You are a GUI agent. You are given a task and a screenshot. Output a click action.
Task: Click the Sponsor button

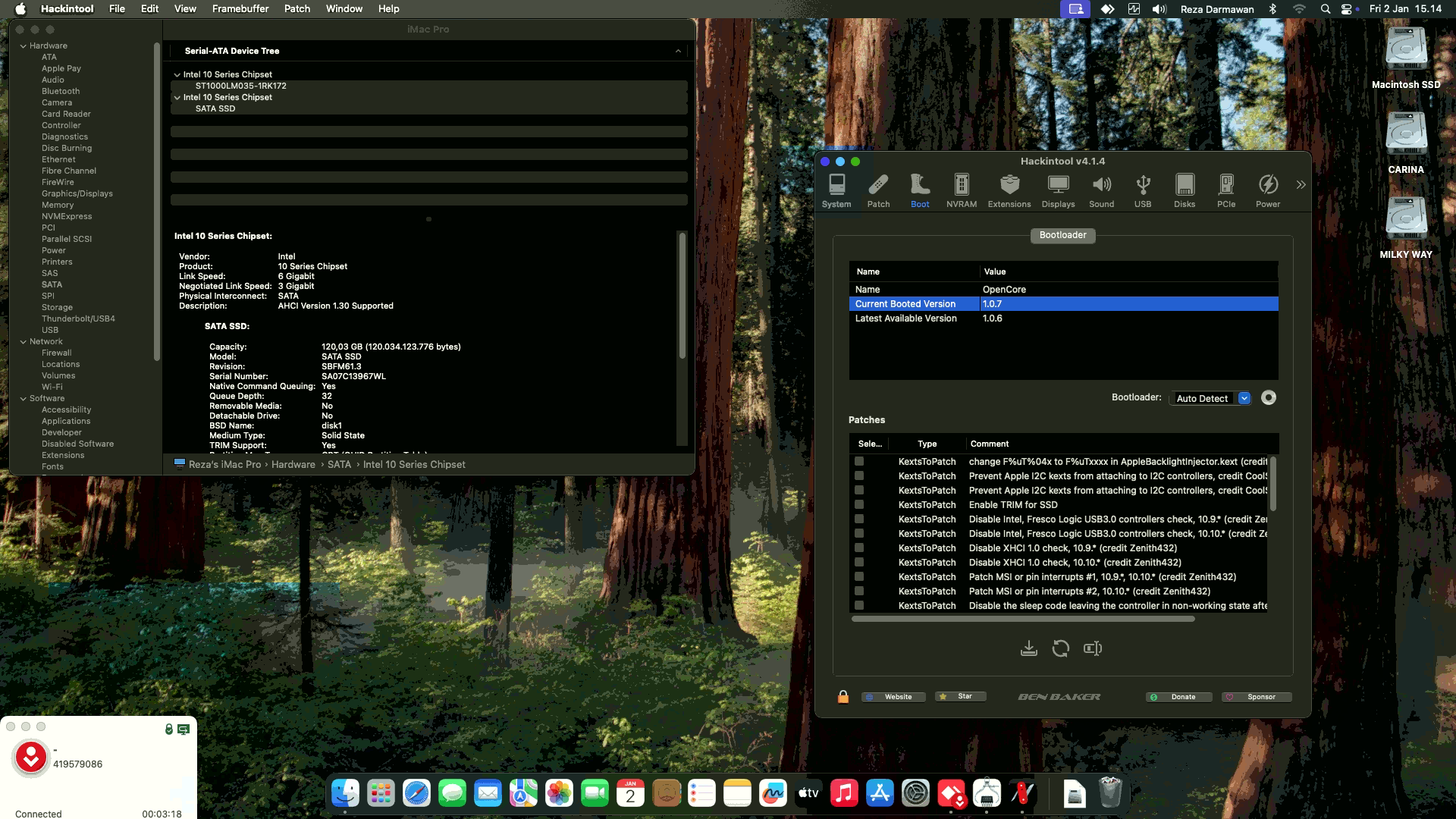pyautogui.click(x=1257, y=696)
